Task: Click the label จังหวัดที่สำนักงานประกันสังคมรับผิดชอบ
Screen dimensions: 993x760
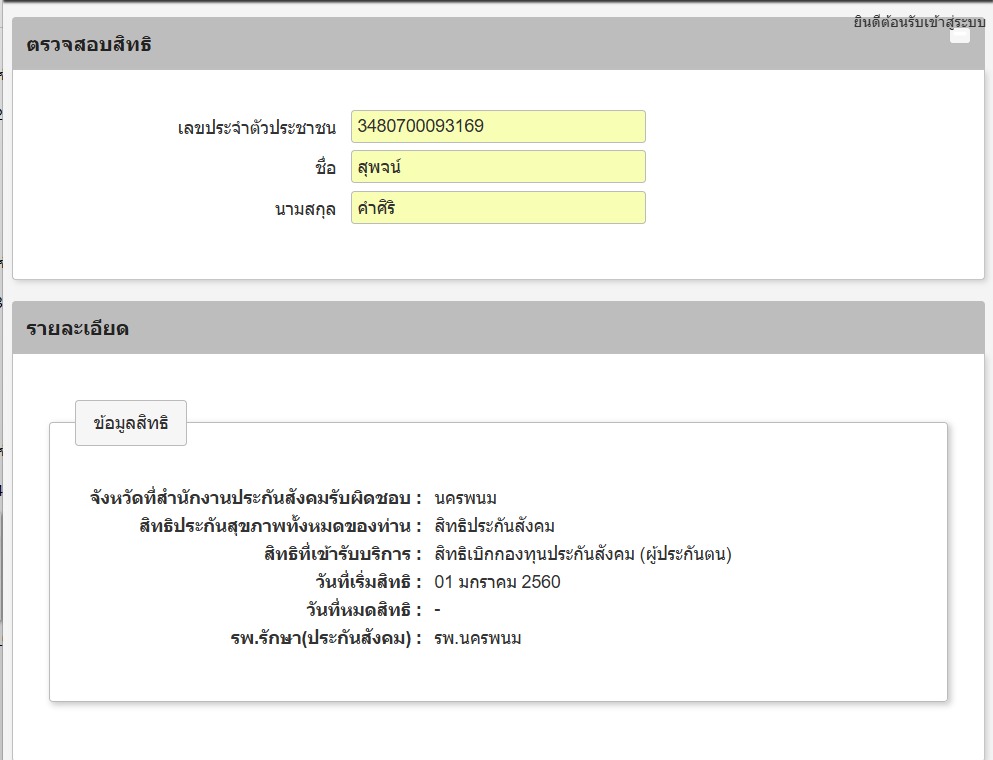Action: tap(256, 498)
